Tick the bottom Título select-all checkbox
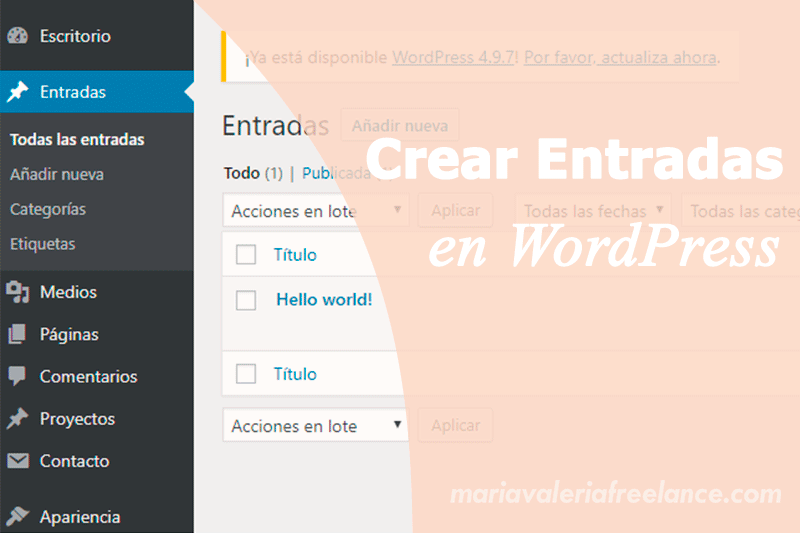 (x=246, y=373)
